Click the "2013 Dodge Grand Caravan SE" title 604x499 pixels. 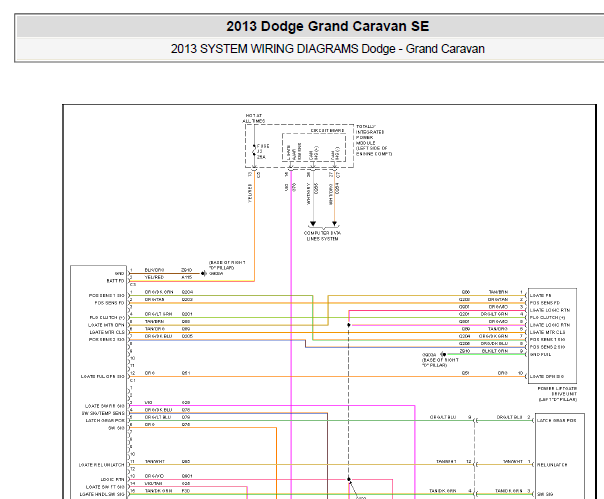click(327, 26)
